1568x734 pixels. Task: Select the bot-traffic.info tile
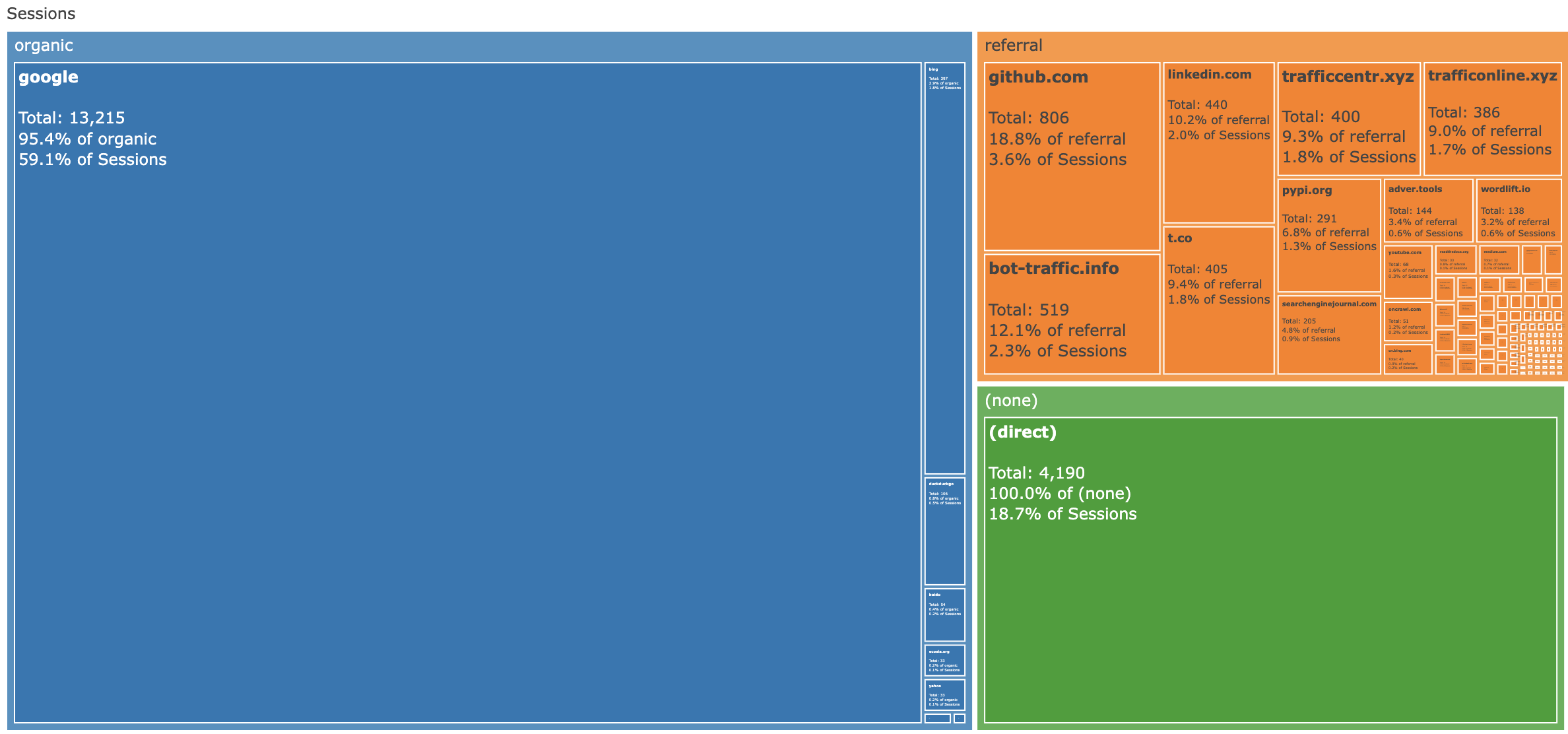pos(1072,314)
